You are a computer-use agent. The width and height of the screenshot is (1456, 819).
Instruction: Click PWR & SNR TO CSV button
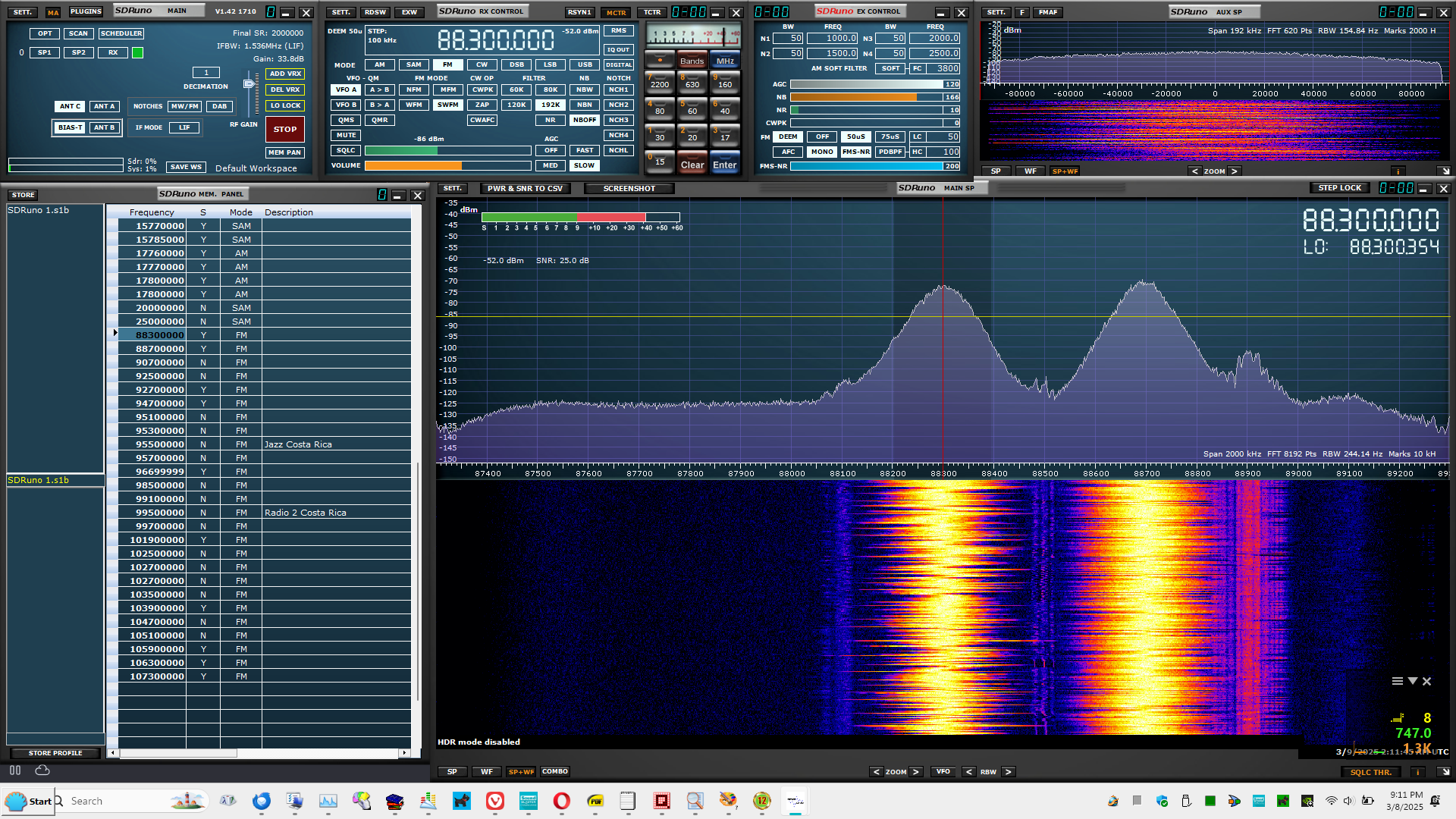tap(525, 188)
